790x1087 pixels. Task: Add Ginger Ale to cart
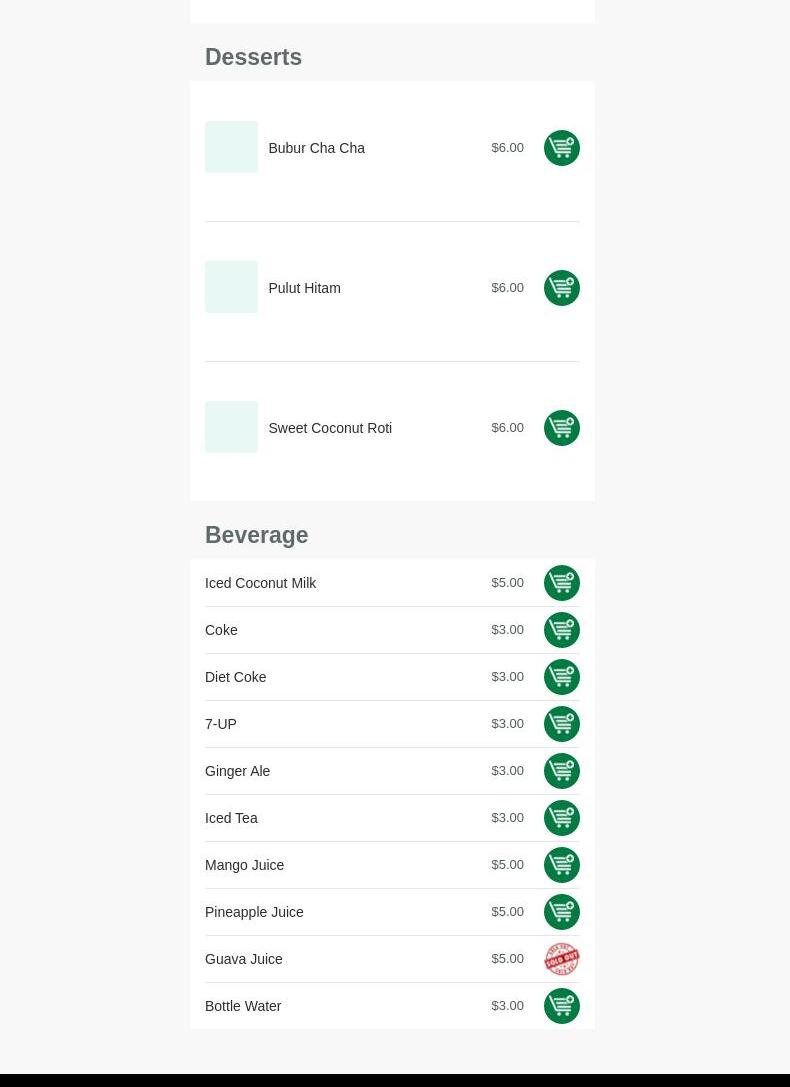pos(561,771)
